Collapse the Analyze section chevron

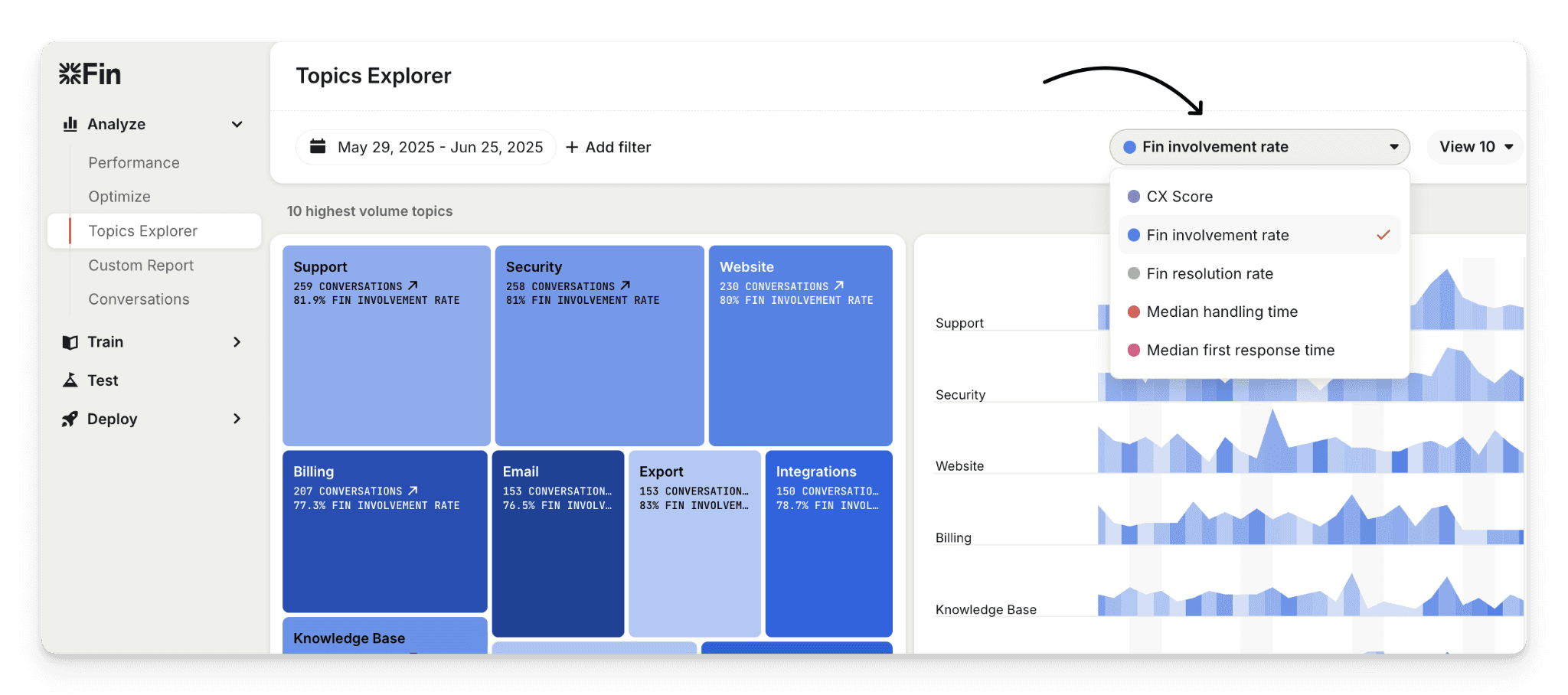(237, 124)
